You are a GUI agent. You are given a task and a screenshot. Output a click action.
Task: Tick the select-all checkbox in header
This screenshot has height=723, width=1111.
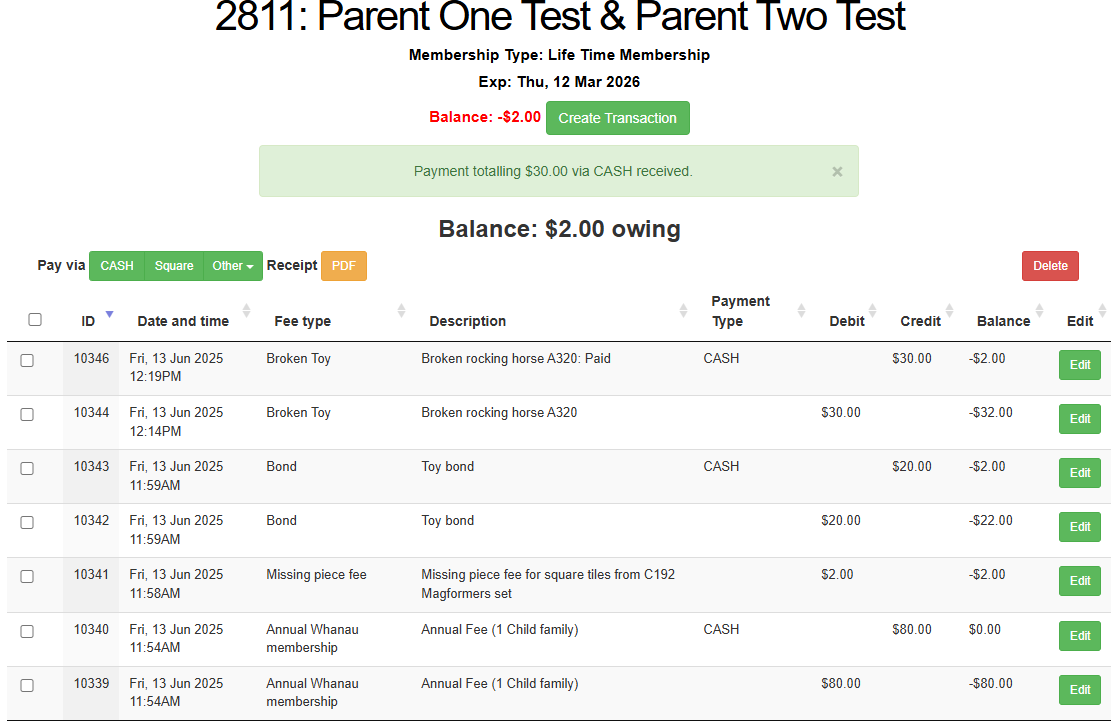35,320
